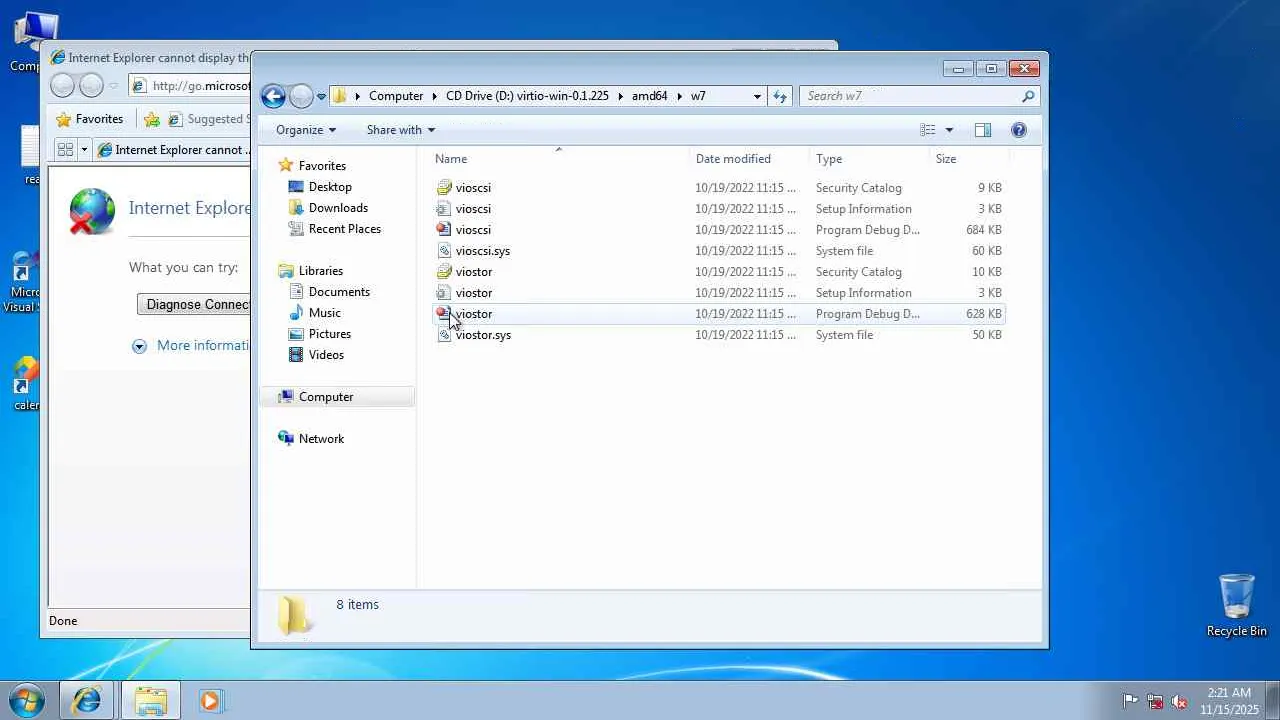Screen dimensions: 1280x720
Task: Select the vioscsi Setup Information file icon
Action: (445, 209)
